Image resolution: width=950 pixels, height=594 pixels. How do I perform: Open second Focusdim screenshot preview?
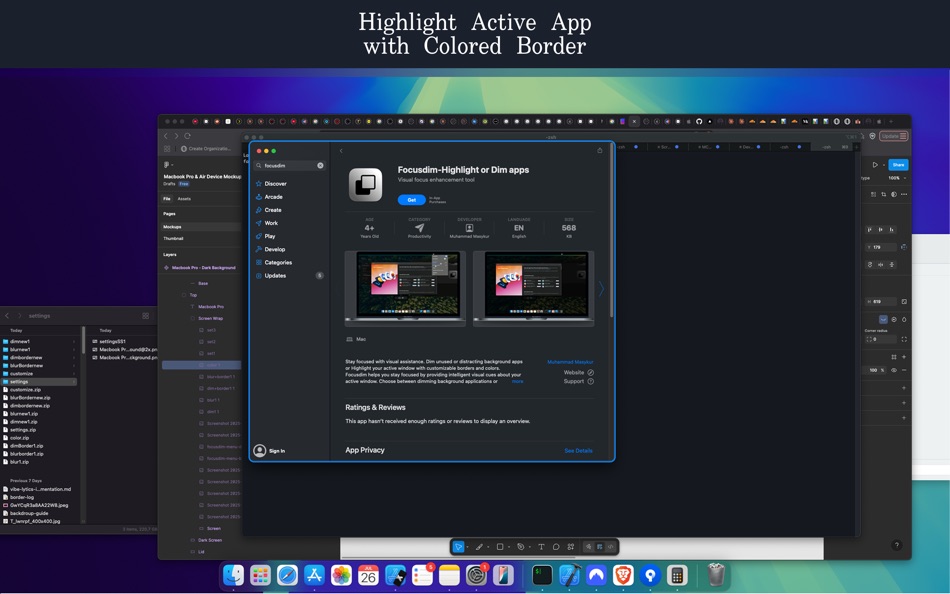pos(534,289)
